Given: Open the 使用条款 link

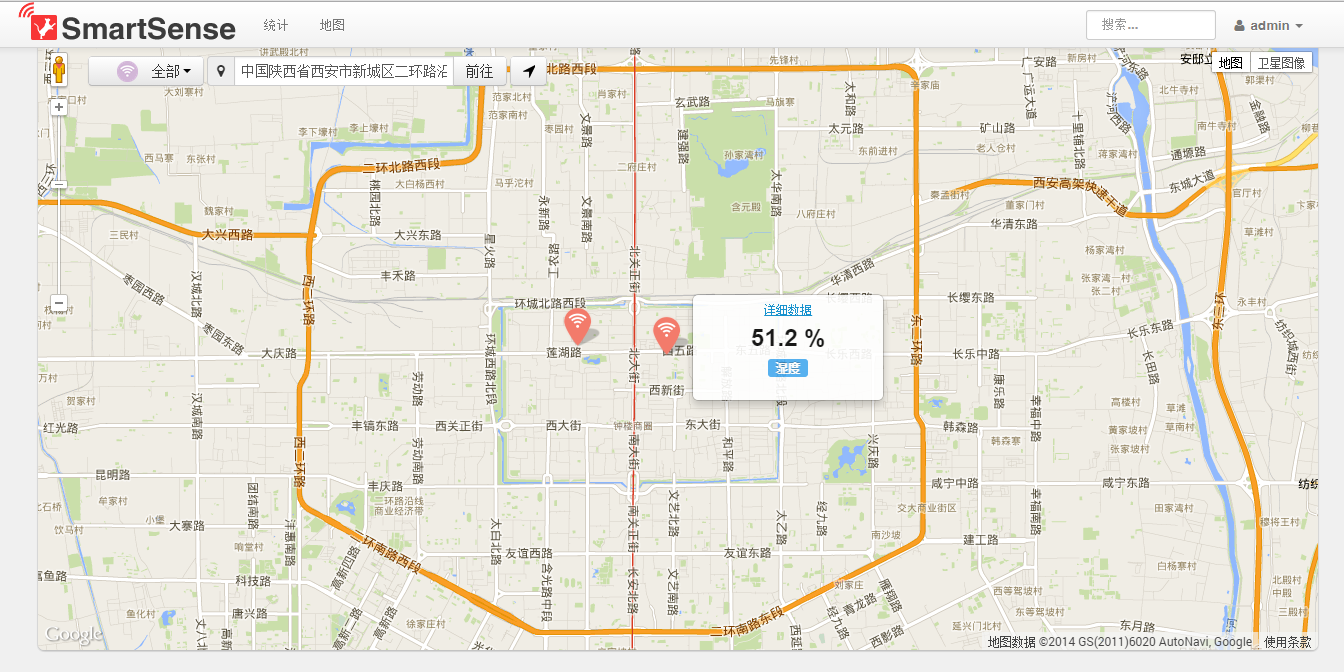Looking at the screenshot, I should coord(1287,642).
